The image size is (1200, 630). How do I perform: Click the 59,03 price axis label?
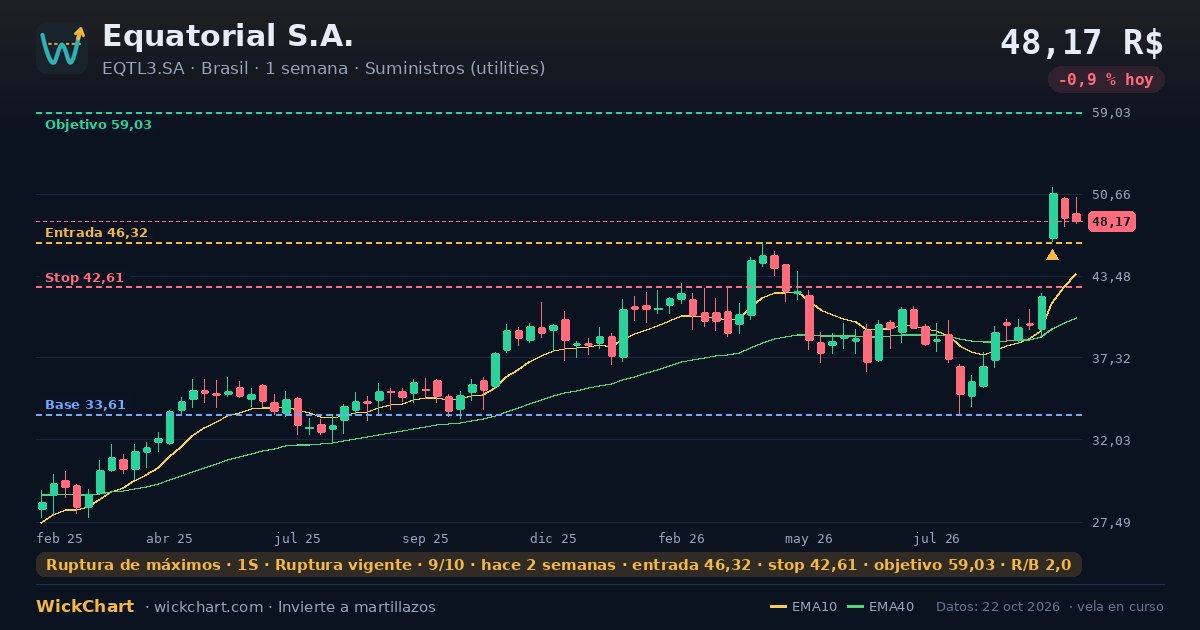(x=1110, y=113)
